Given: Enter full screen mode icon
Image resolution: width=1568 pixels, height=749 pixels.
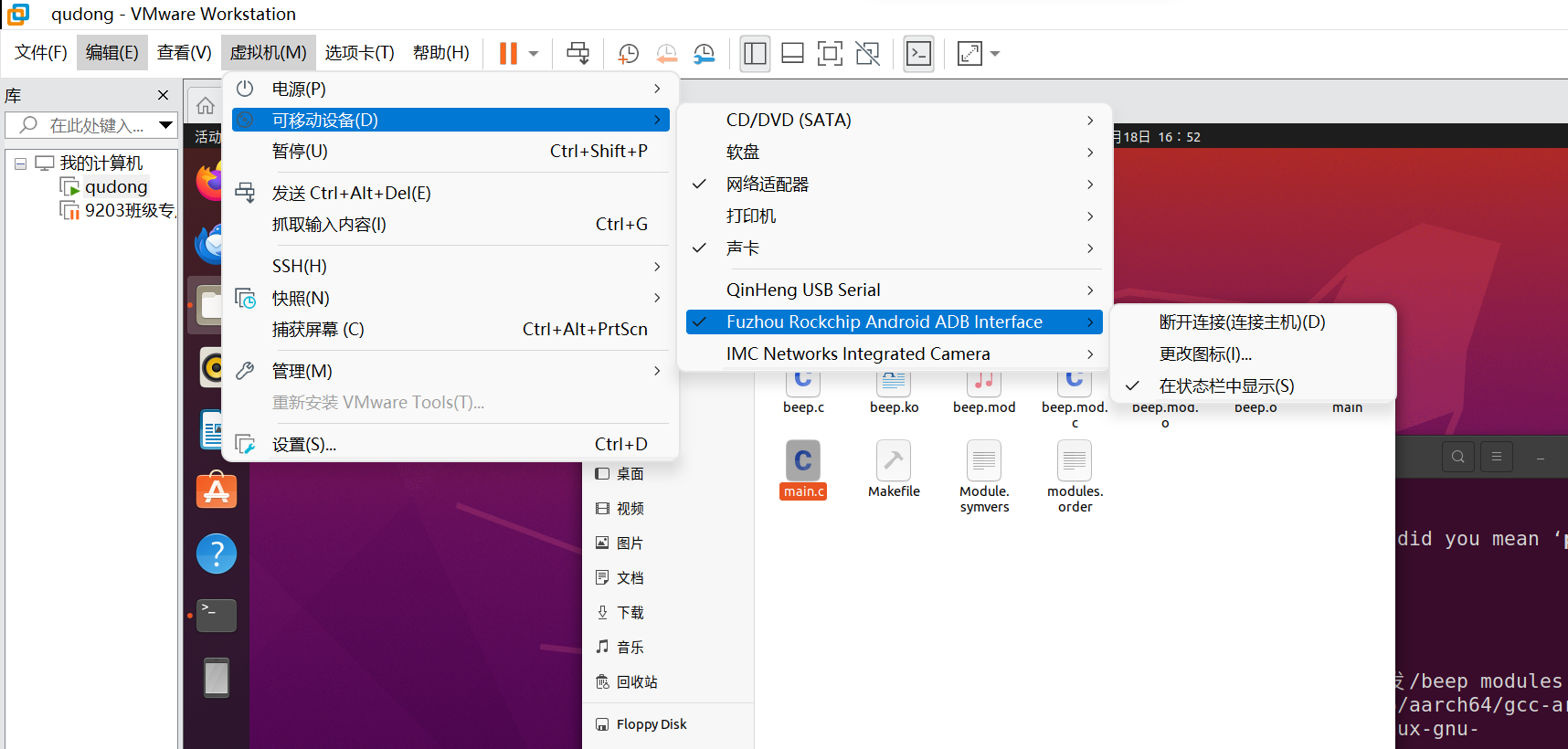Looking at the screenshot, I should 830,54.
